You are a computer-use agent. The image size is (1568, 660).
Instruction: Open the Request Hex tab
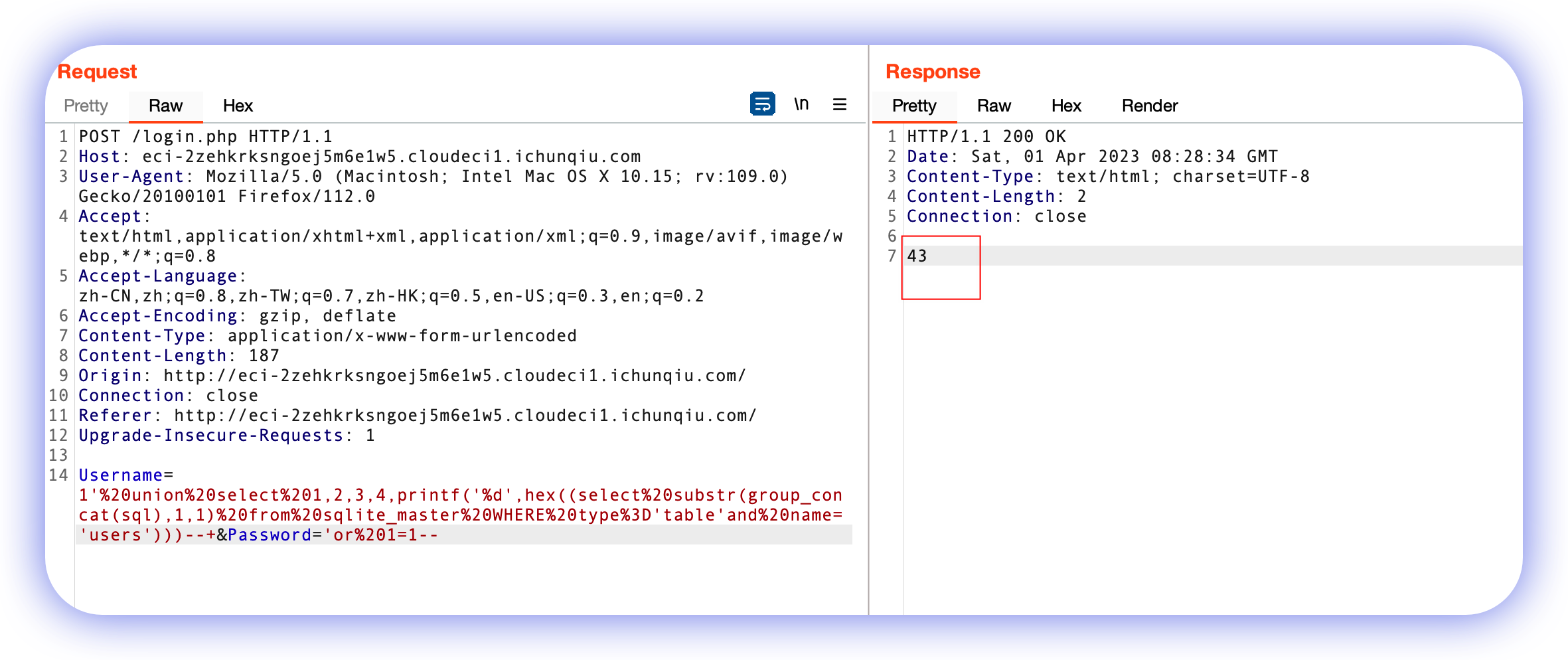point(238,106)
